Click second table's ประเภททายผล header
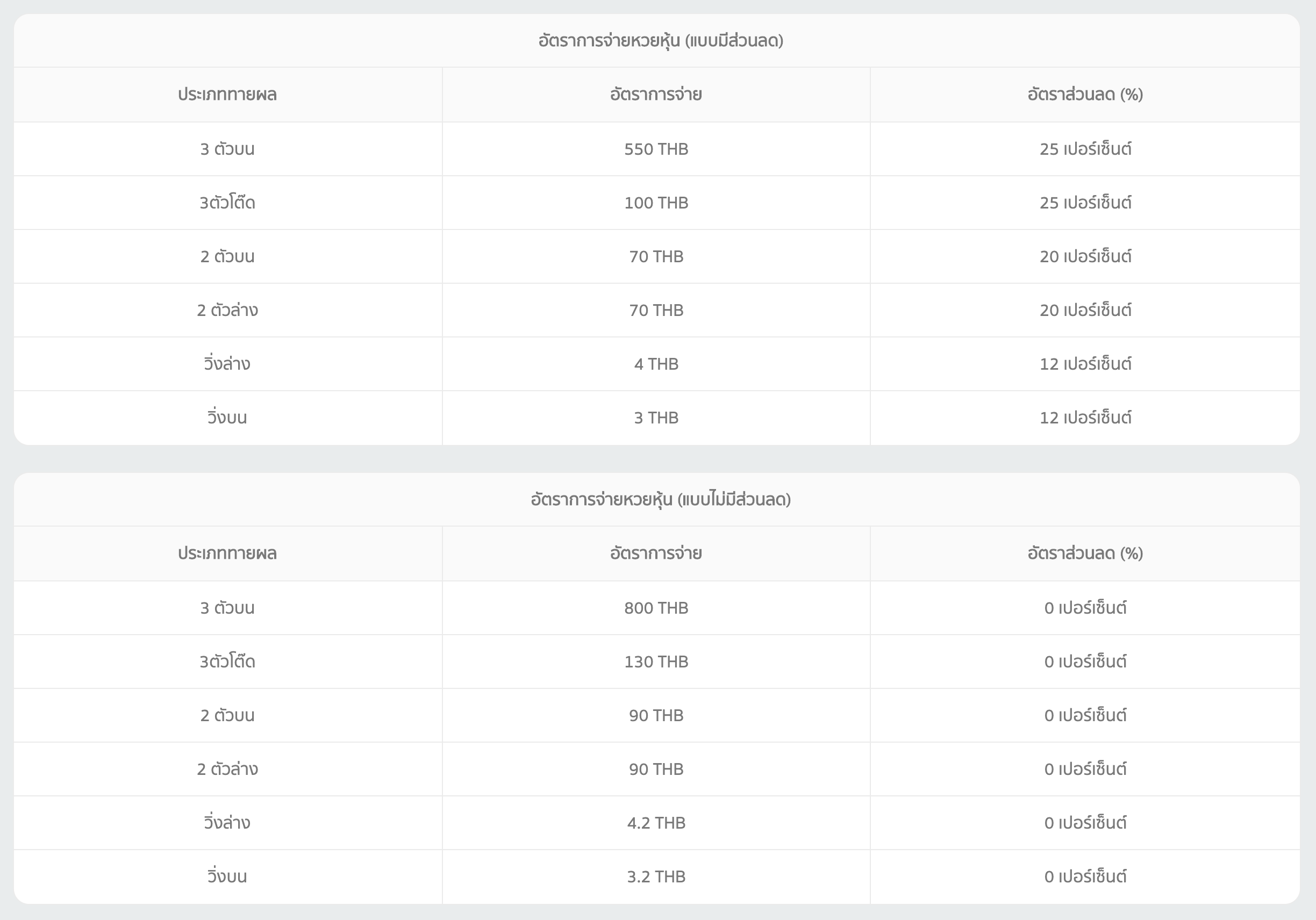Viewport: 1316px width, 920px height. [x=227, y=554]
